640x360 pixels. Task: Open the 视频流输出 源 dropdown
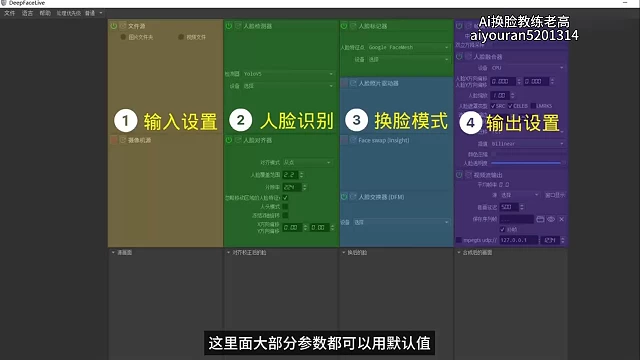[520, 195]
